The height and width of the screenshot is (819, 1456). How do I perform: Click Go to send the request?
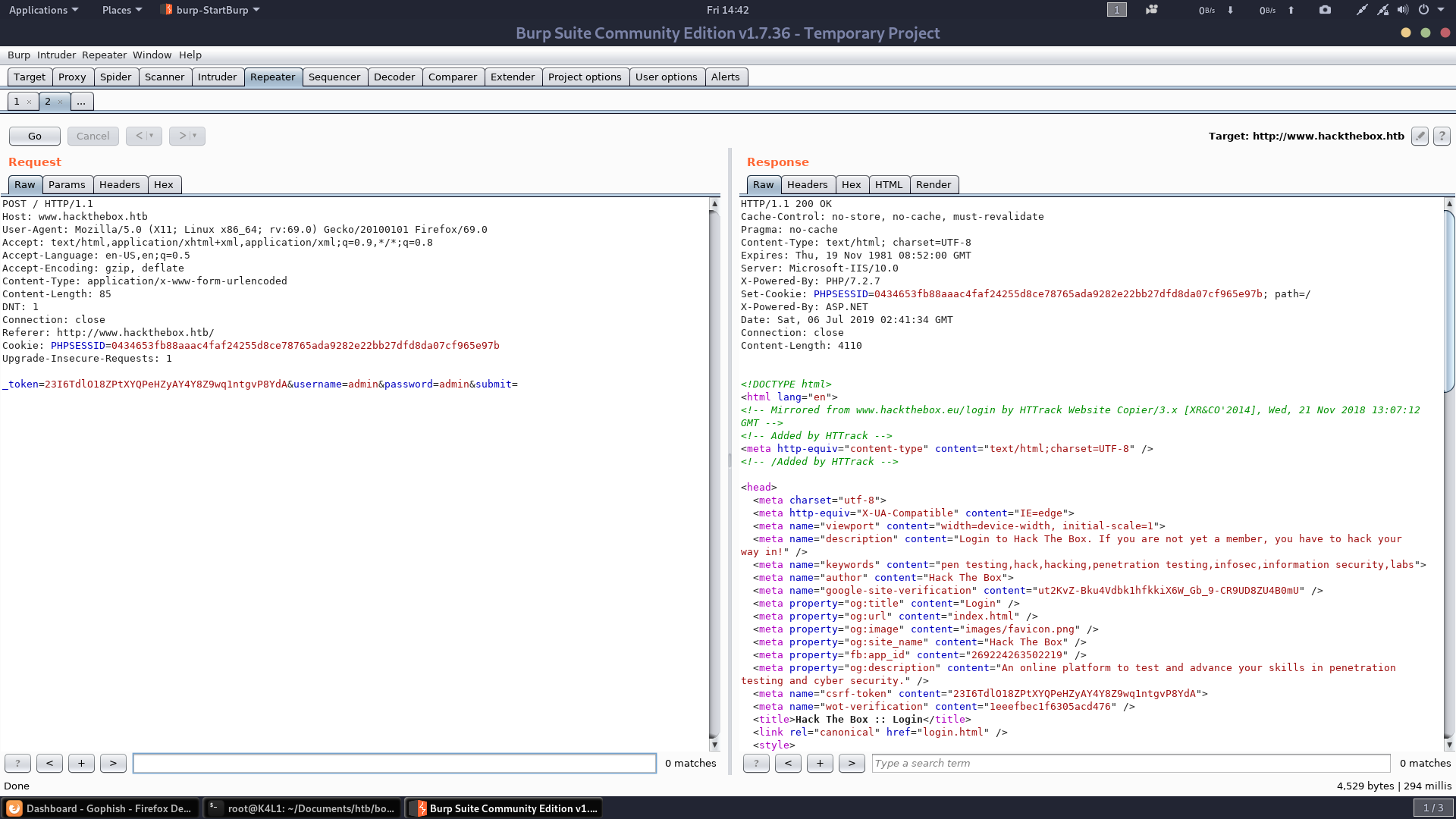click(x=34, y=136)
